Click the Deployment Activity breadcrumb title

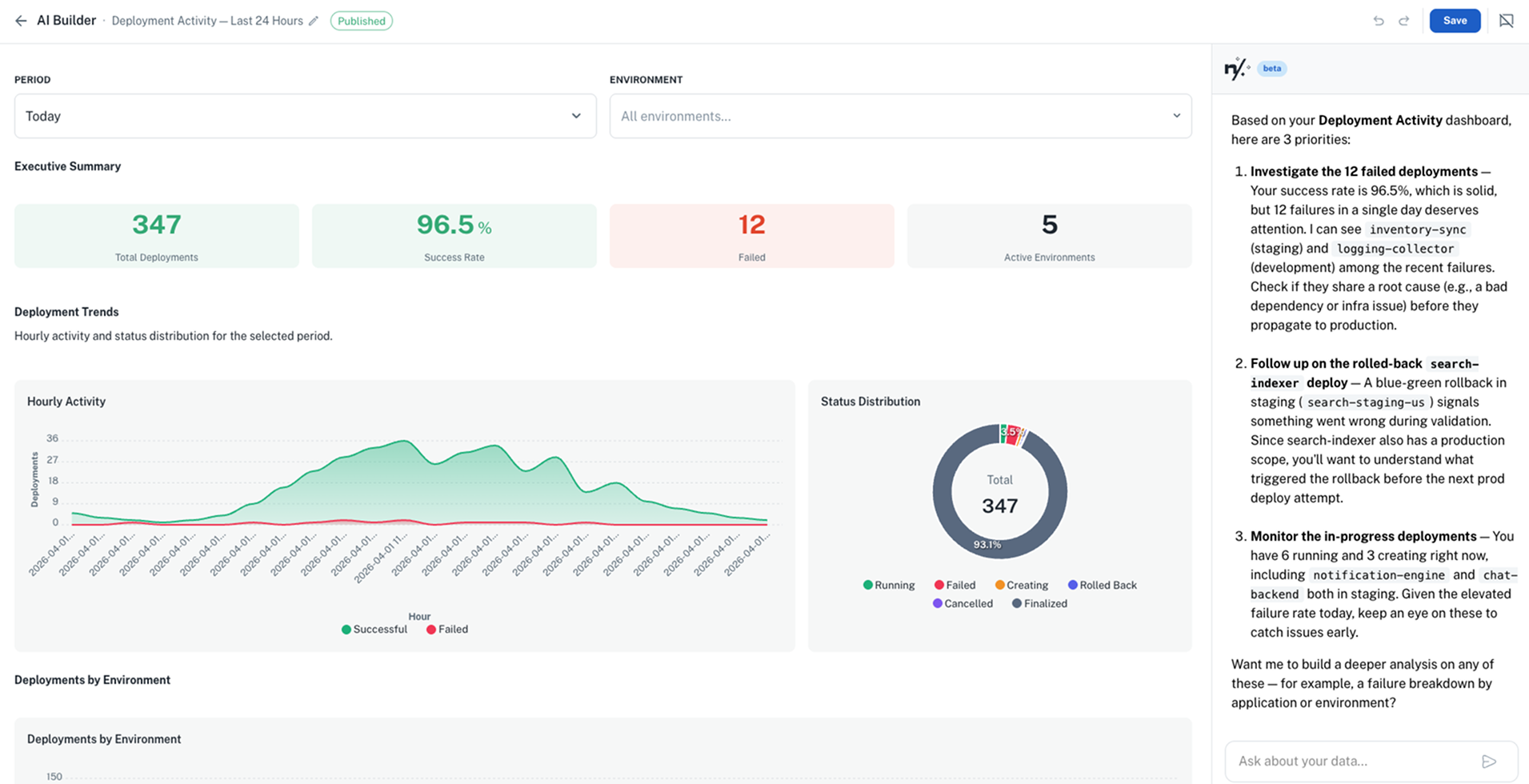206,21
